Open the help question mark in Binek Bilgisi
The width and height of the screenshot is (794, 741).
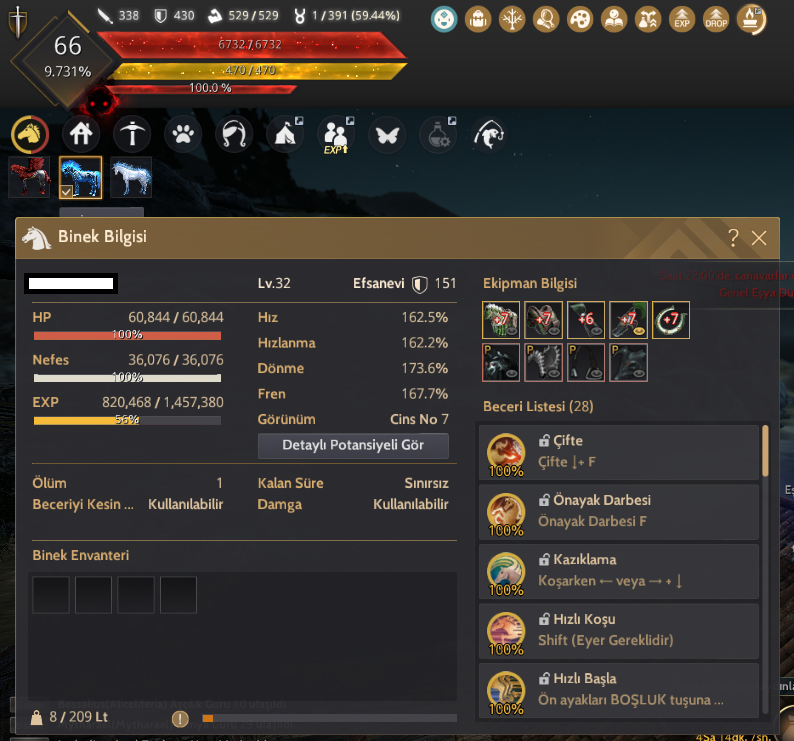(733, 238)
